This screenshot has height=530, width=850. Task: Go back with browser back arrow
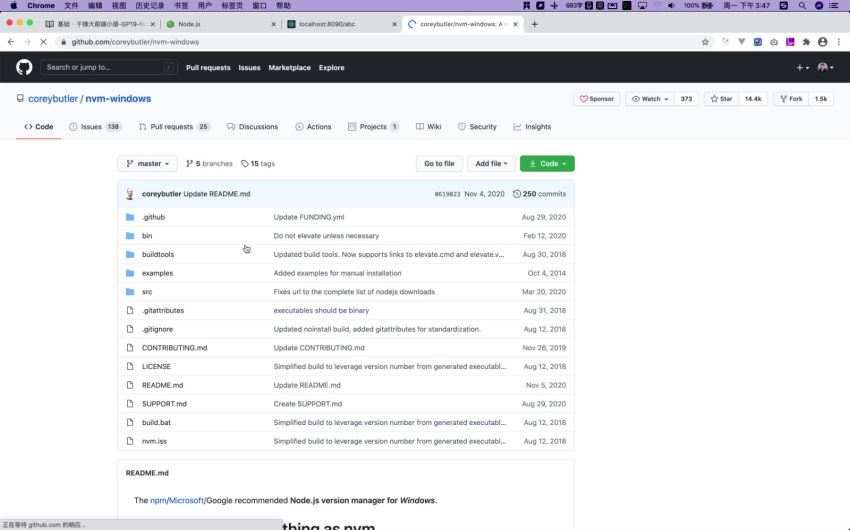[11, 42]
